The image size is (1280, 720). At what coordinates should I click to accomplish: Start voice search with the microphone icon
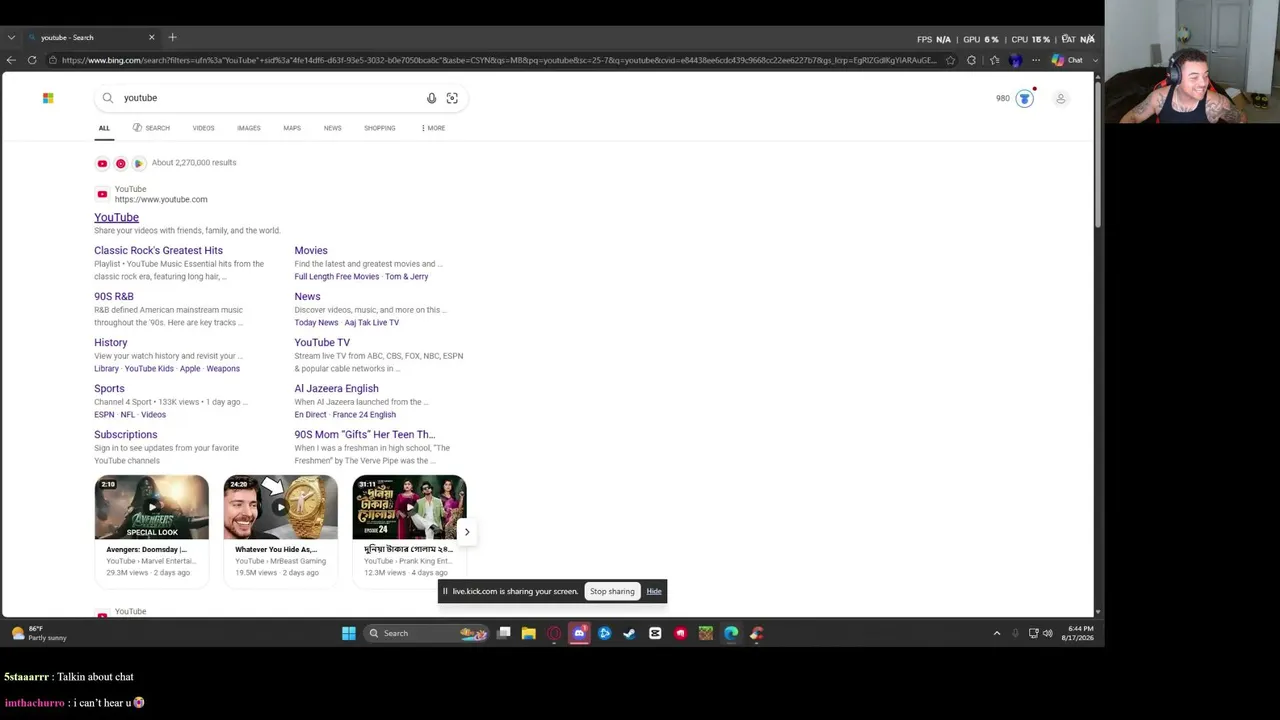tap(431, 98)
